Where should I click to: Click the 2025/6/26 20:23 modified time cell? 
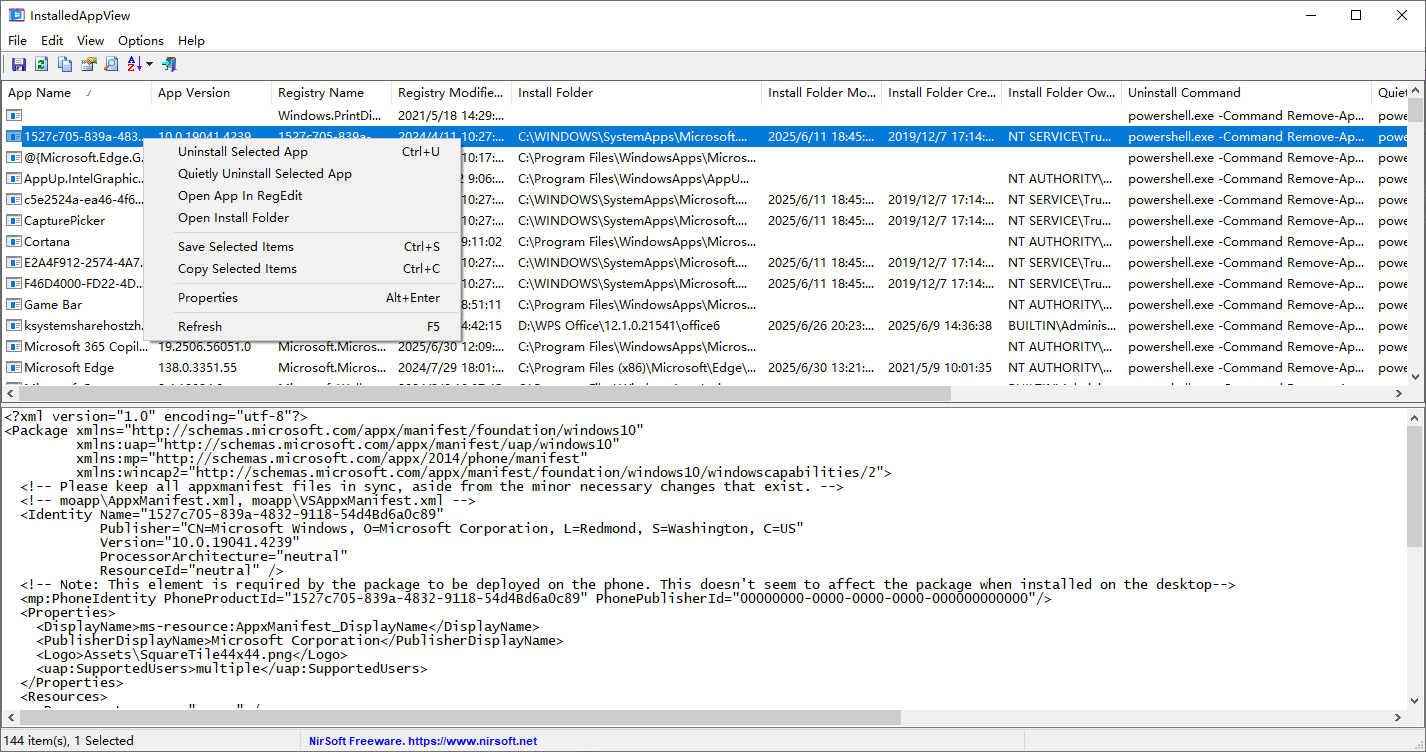[820, 325]
